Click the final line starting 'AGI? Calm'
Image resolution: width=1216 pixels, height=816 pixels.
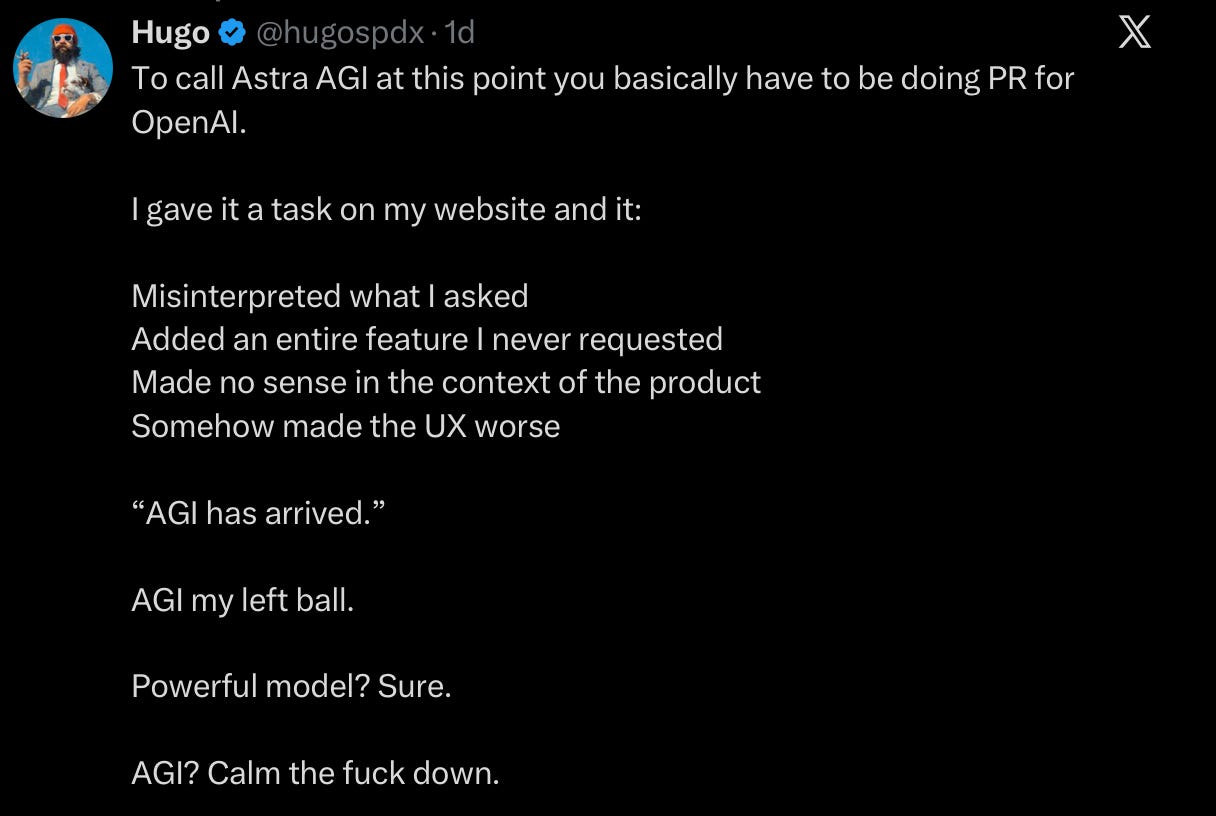(314, 773)
